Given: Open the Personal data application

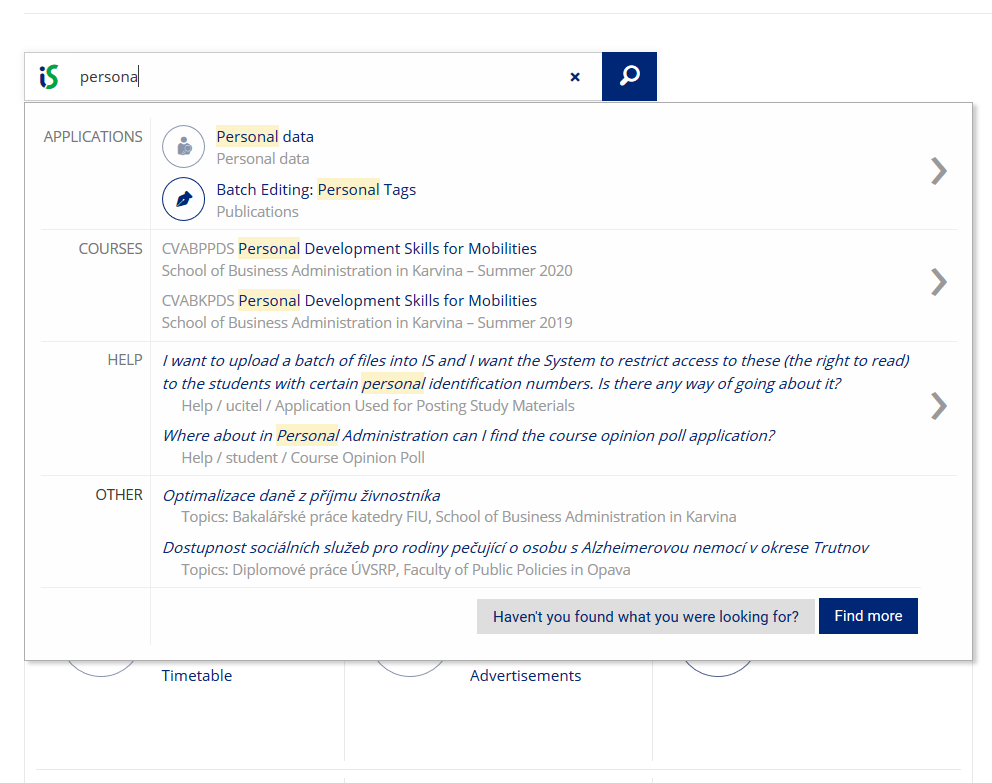Looking at the screenshot, I should coord(265,137).
